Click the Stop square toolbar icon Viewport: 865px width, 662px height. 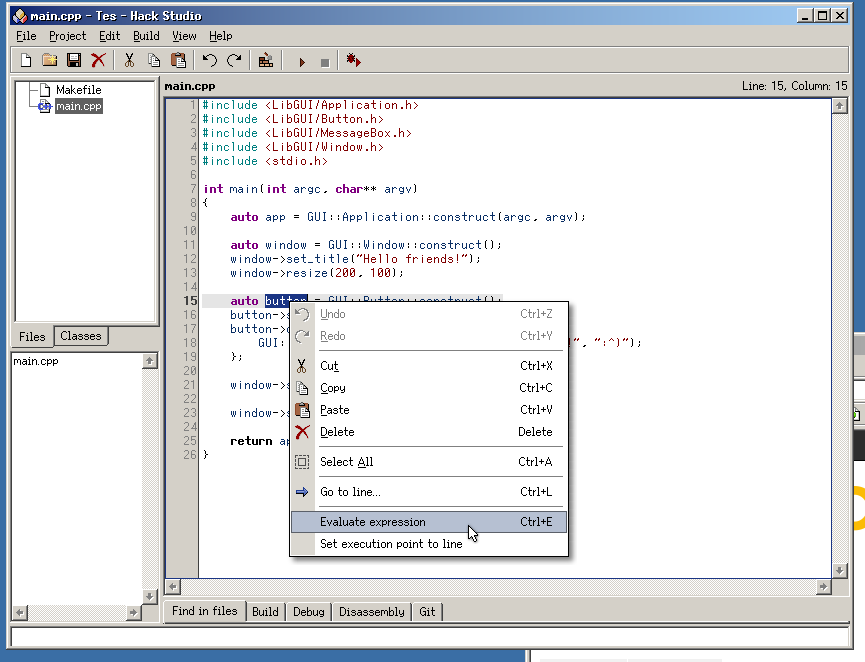point(325,62)
